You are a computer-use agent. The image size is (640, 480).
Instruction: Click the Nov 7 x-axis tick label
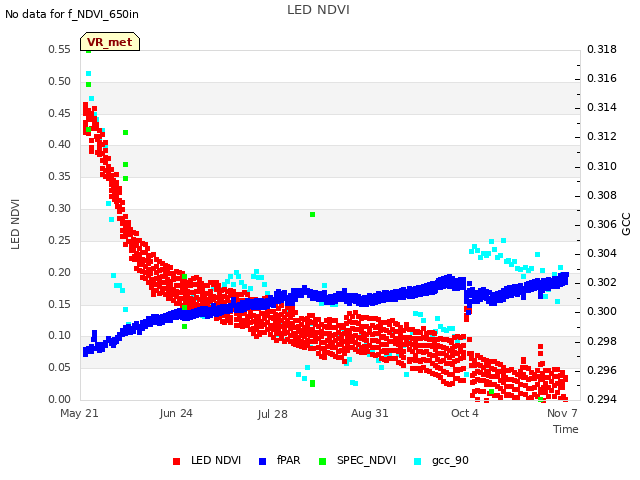click(562, 413)
